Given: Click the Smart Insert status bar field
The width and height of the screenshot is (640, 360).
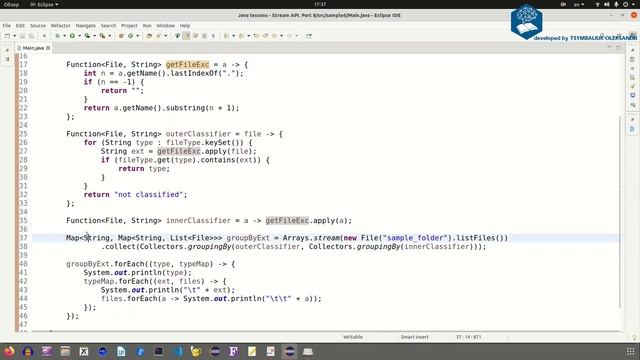Looking at the screenshot, I should coord(414,337).
